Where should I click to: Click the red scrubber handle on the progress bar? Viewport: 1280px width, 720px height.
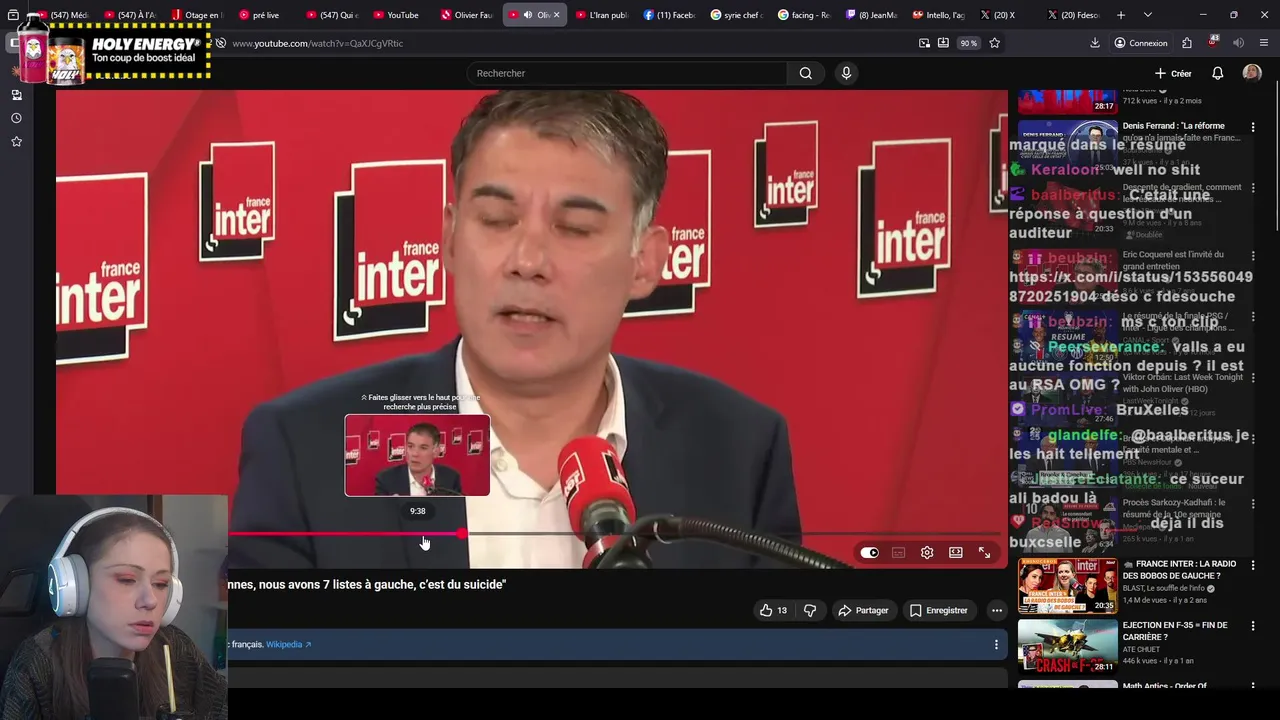[x=462, y=534]
